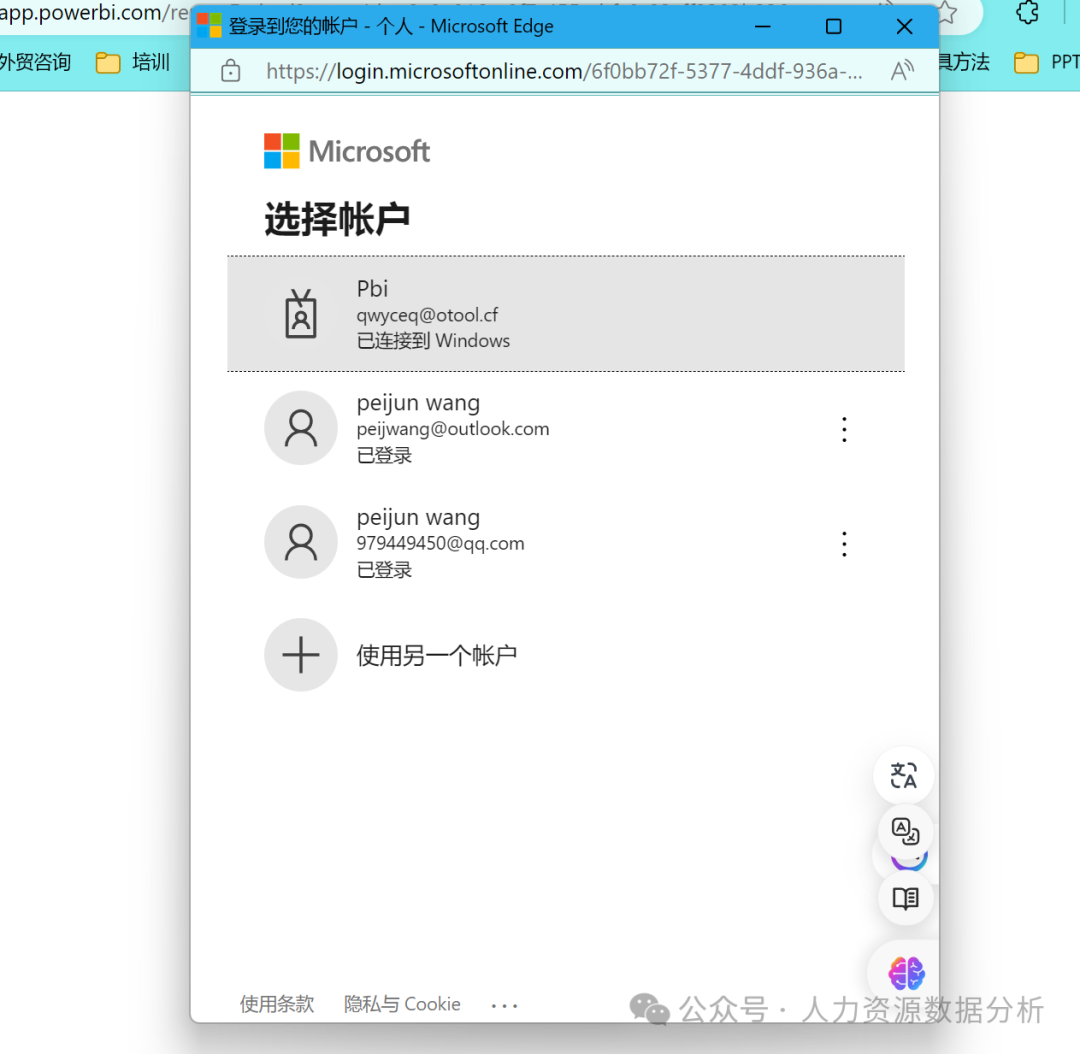Screen dimensions: 1080x1054
Task: Click the translate floating icon
Action: pyautogui.click(x=903, y=776)
